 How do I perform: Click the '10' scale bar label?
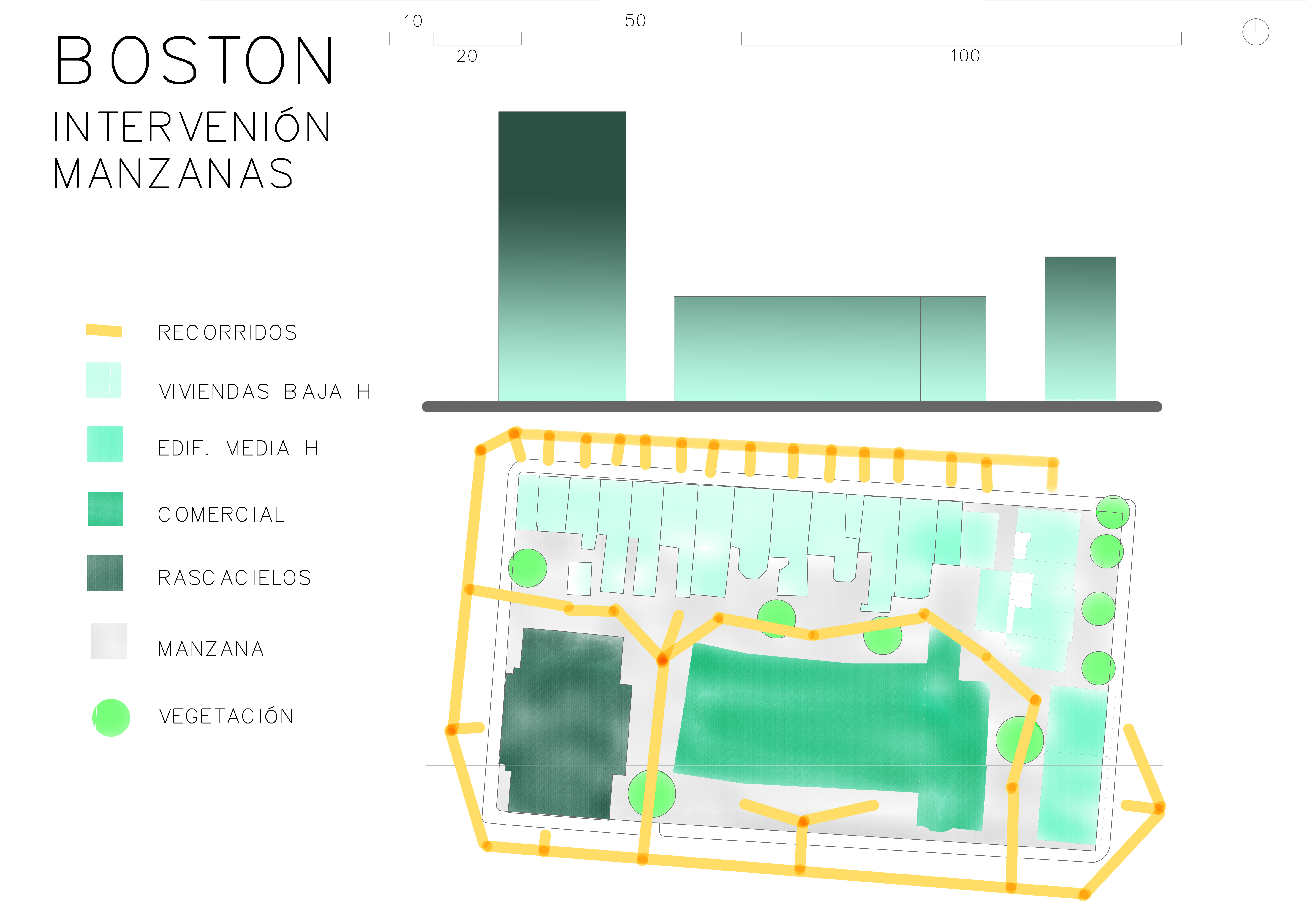pyautogui.click(x=413, y=21)
